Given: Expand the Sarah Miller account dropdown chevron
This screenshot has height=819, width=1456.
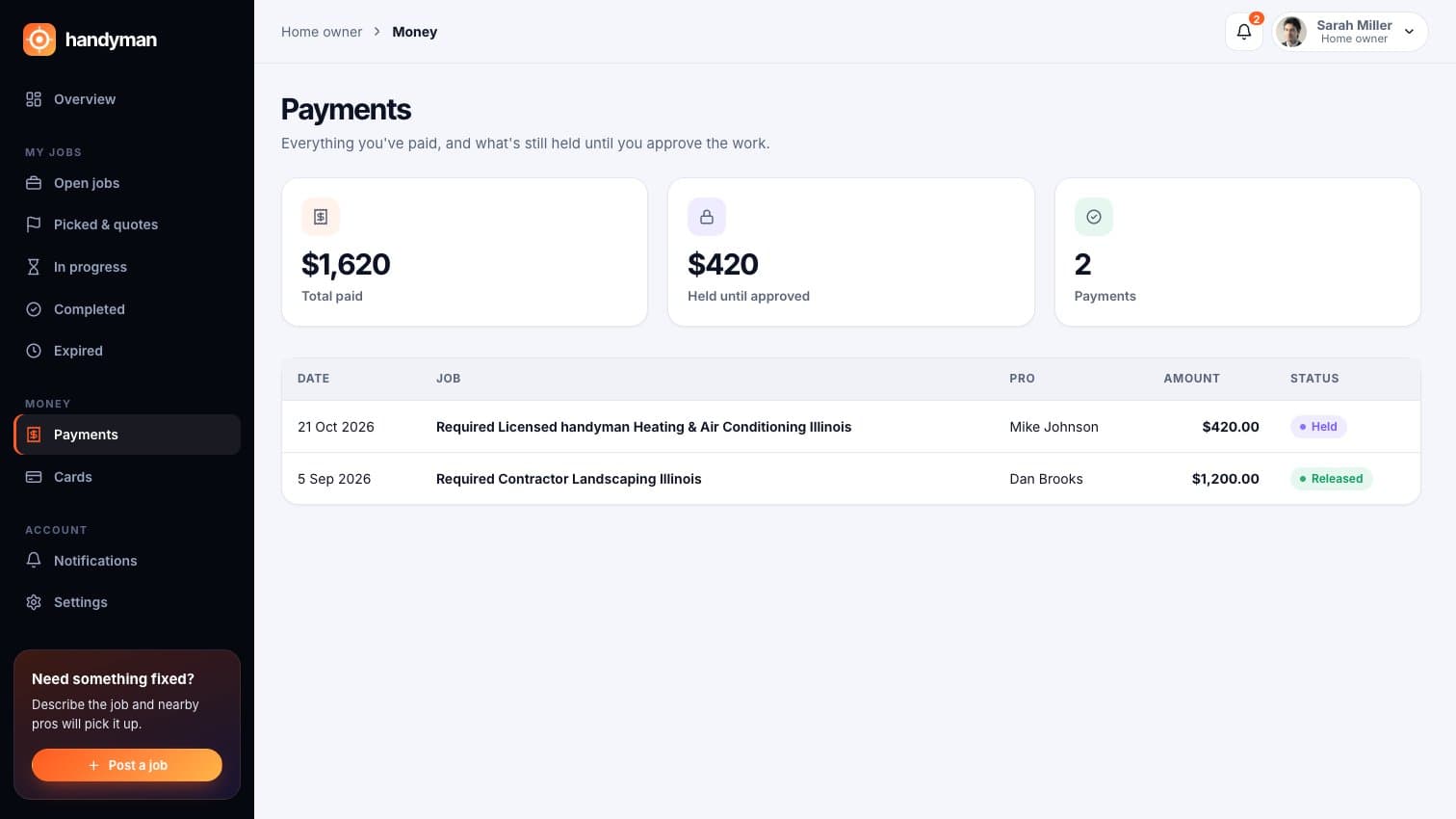Looking at the screenshot, I should pyautogui.click(x=1410, y=32).
